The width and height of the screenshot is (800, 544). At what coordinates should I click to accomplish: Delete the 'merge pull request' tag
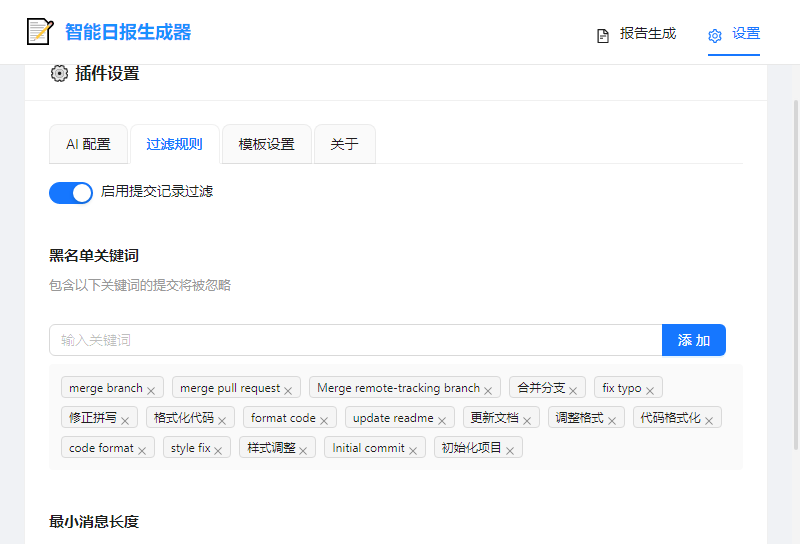pos(288,390)
